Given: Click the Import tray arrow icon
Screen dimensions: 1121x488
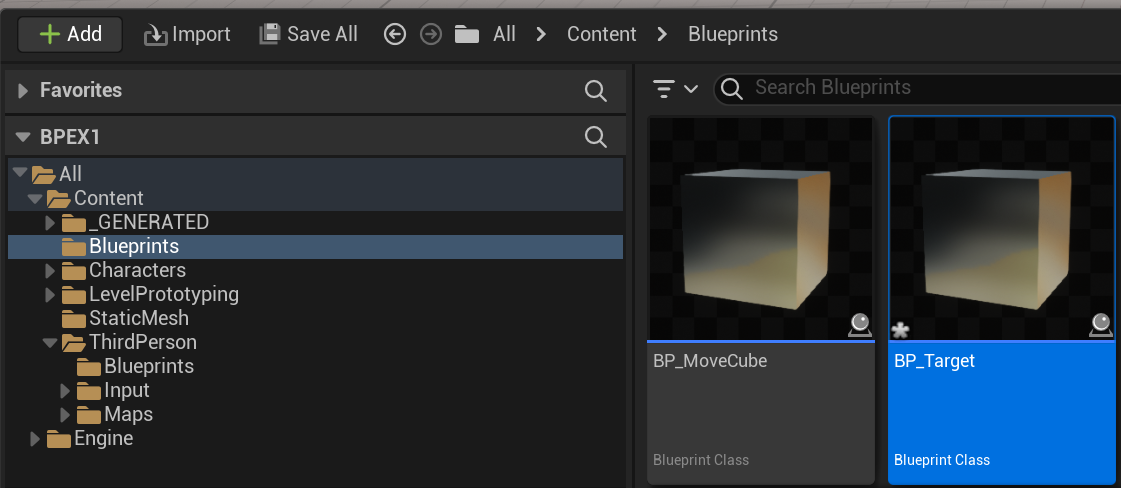Looking at the screenshot, I should pos(155,35).
